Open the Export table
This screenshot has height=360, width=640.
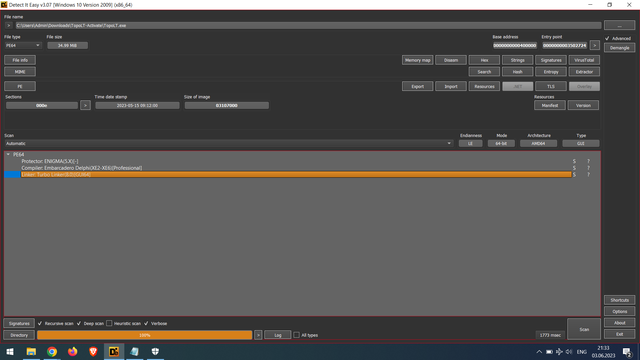pyautogui.click(x=418, y=86)
